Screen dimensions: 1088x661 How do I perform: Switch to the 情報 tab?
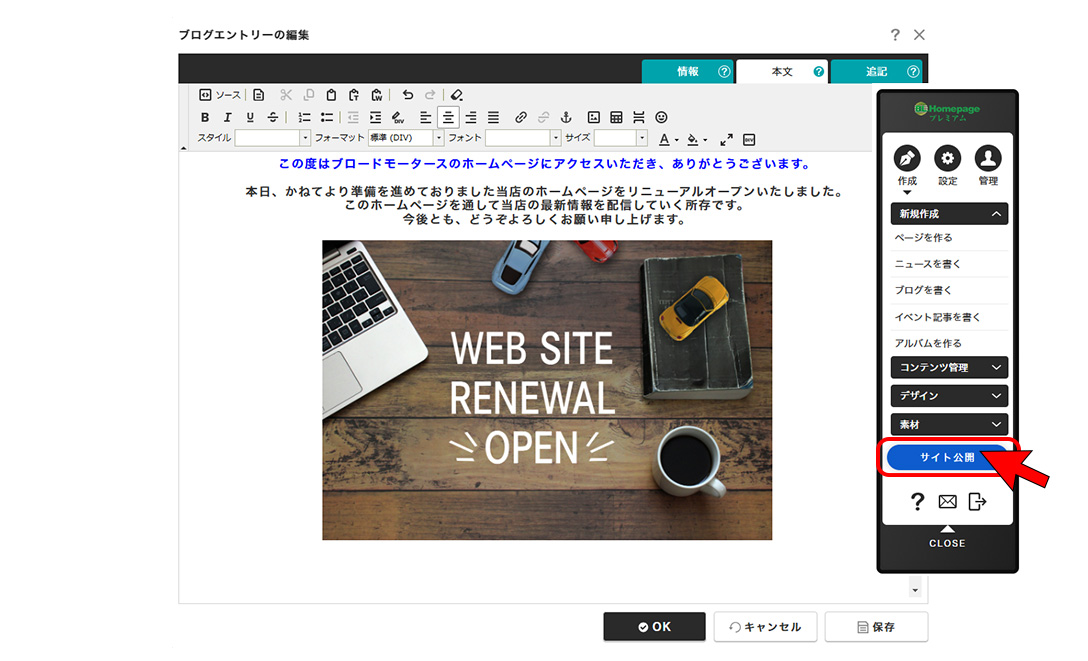(x=688, y=72)
